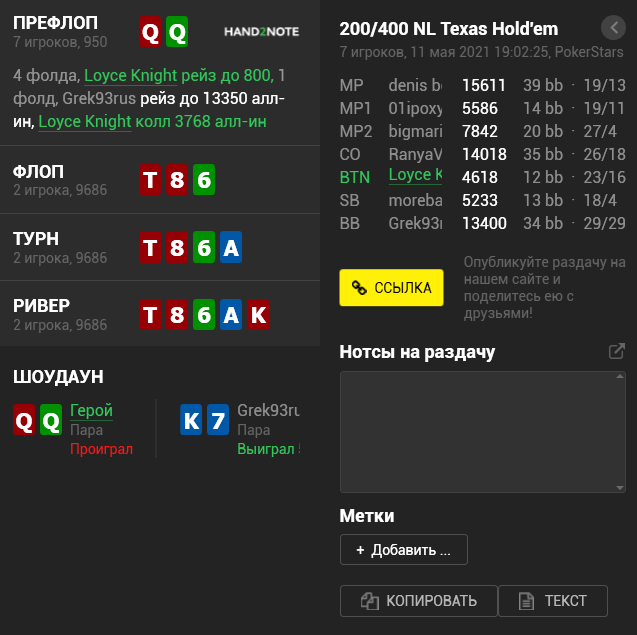Click the '200/400 NL Texas Hold'em' title
This screenshot has height=635, width=637.
click(448, 29)
